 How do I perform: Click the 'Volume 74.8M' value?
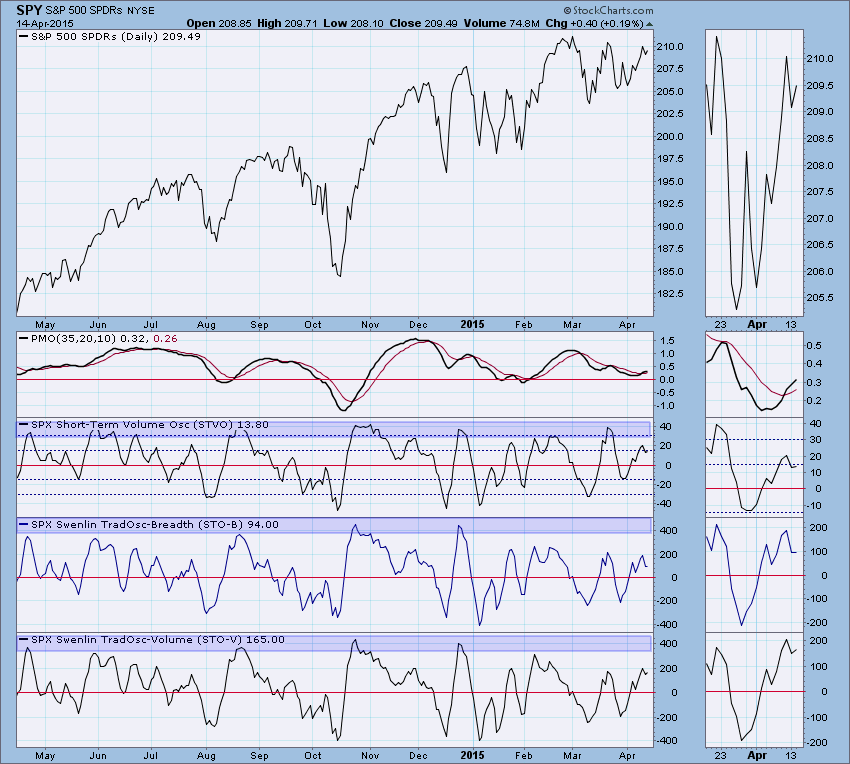pyautogui.click(x=501, y=23)
